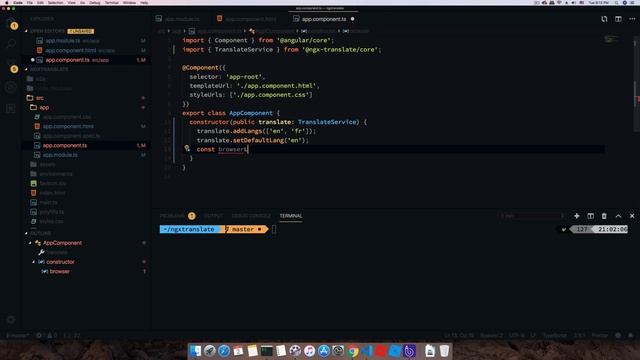Split the editor to the right
The height and width of the screenshot is (360, 640).
(618, 19)
